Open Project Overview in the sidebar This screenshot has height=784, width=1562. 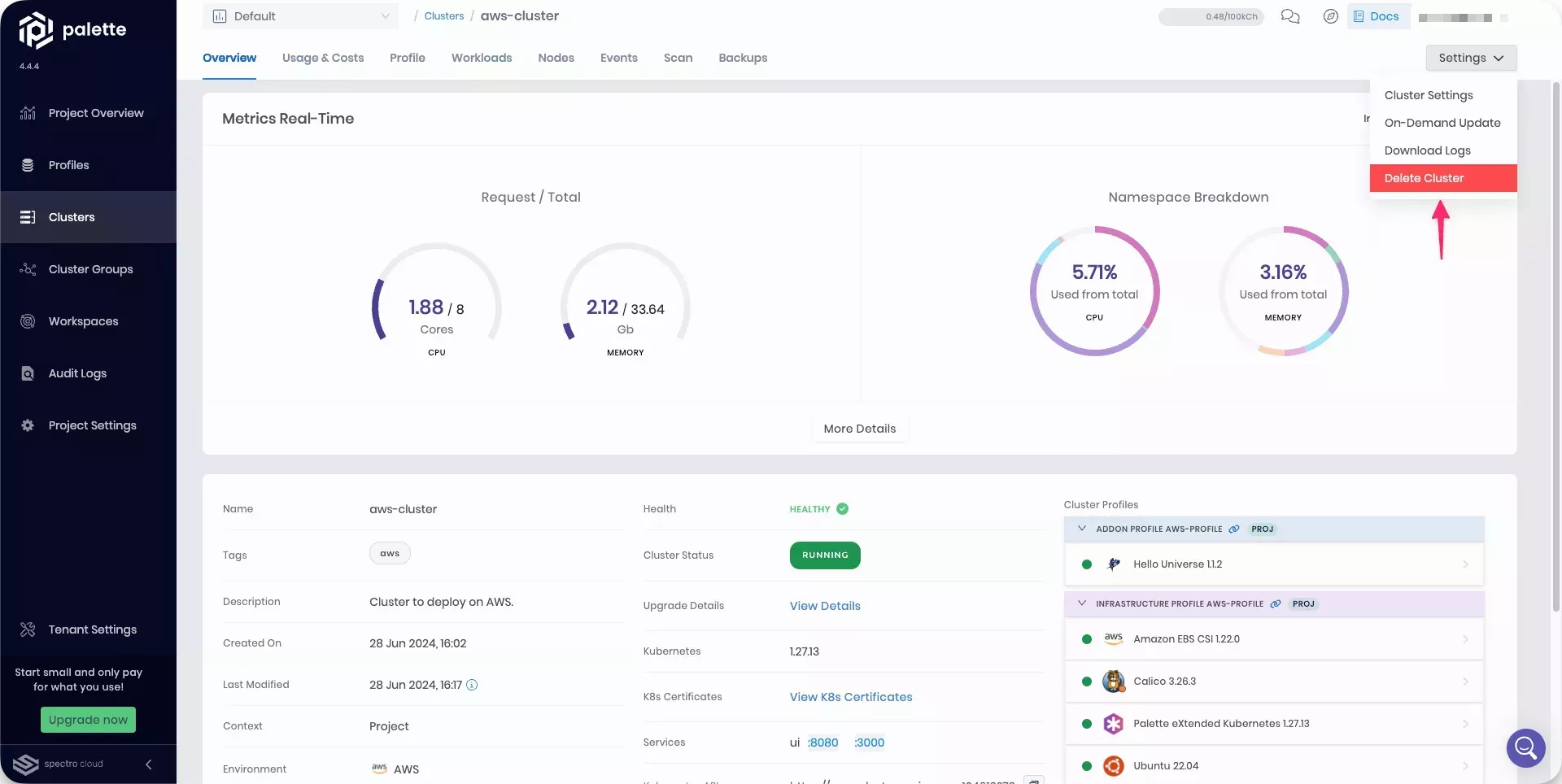point(88,113)
